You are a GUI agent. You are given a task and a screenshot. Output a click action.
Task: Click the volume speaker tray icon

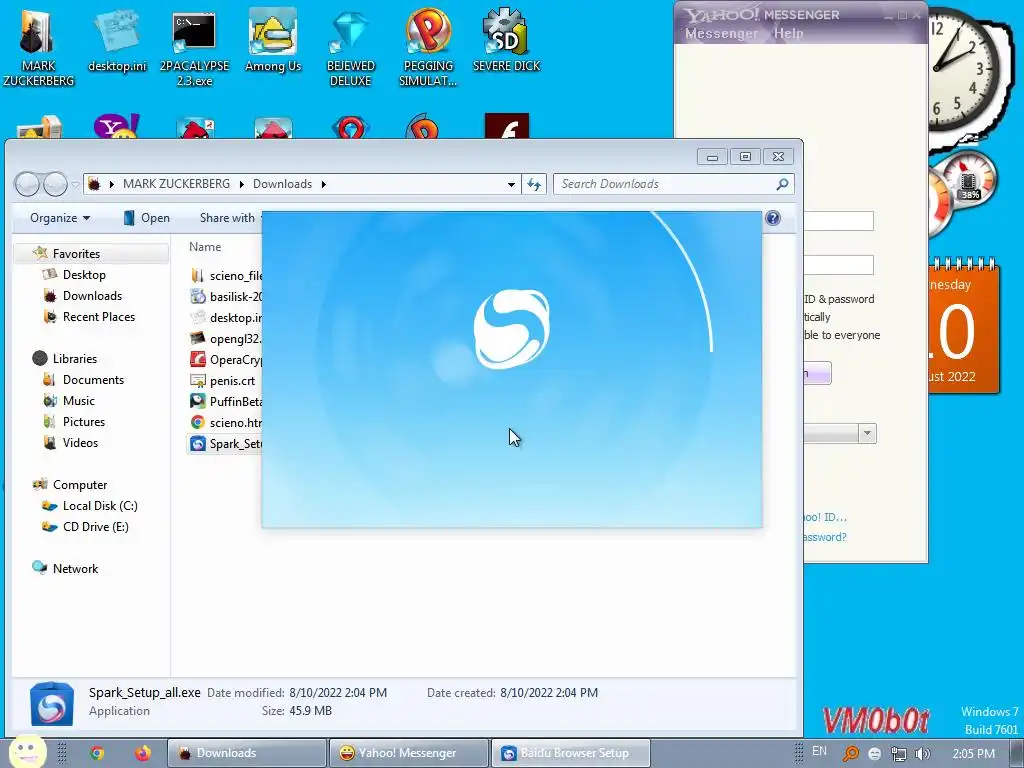[923, 754]
